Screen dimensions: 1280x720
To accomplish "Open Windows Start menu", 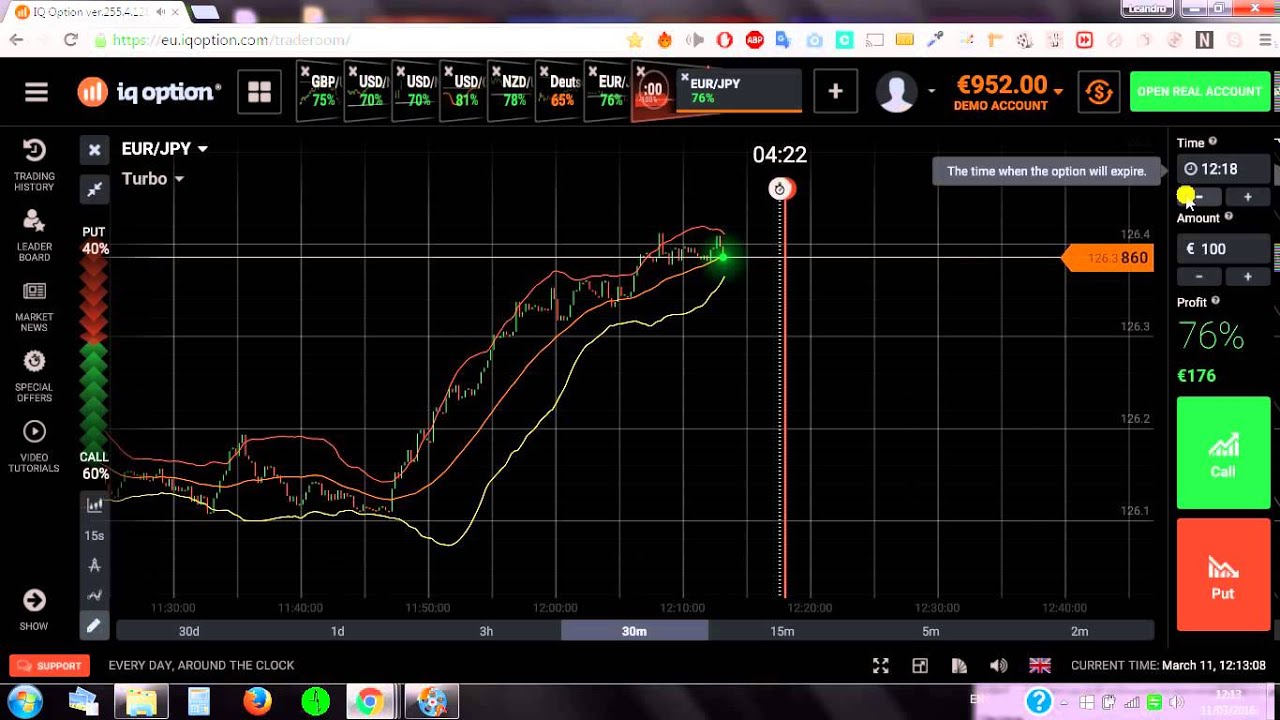I will (x=24, y=701).
